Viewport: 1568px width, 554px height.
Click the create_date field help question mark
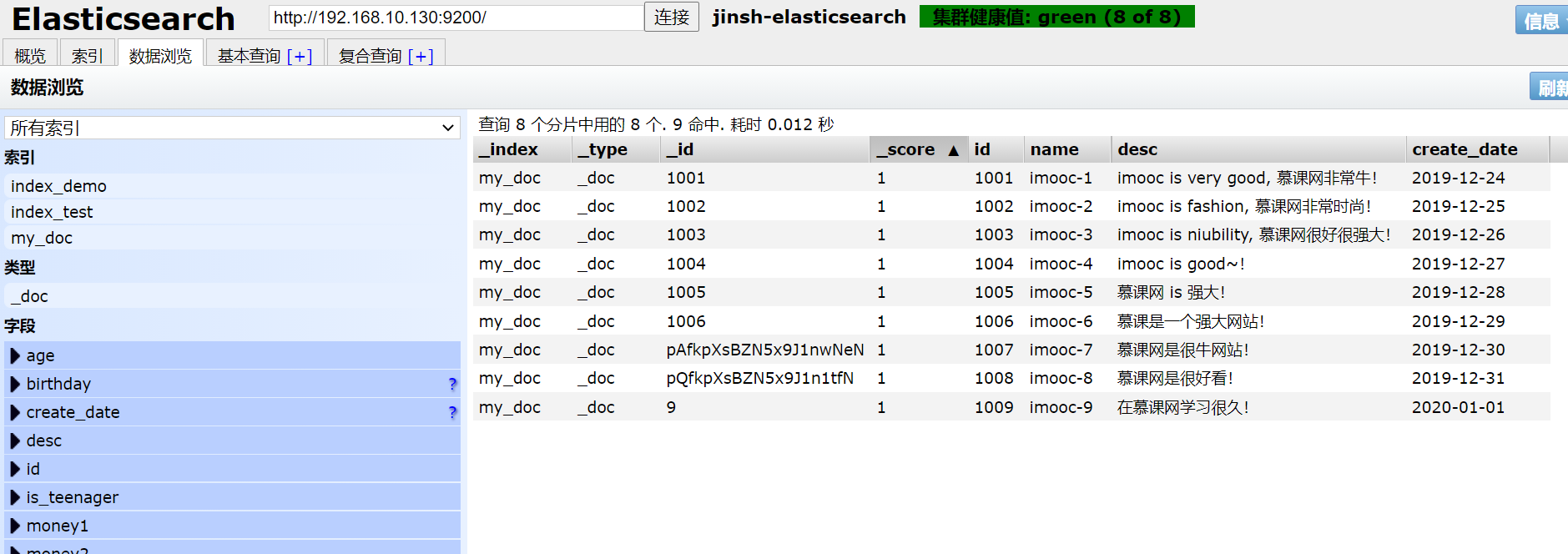[x=452, y=412]
